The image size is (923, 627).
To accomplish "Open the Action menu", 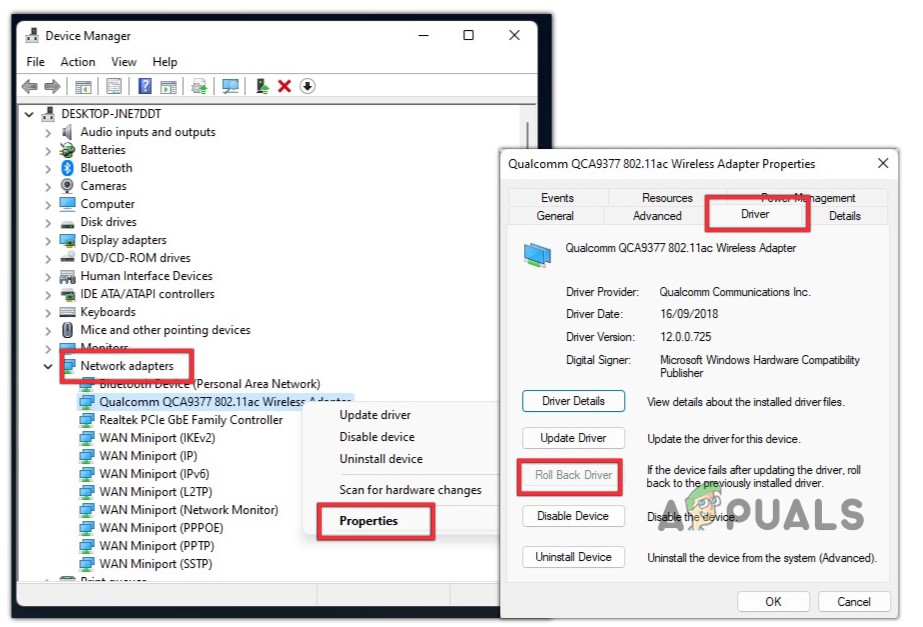I will click(77, 61).
